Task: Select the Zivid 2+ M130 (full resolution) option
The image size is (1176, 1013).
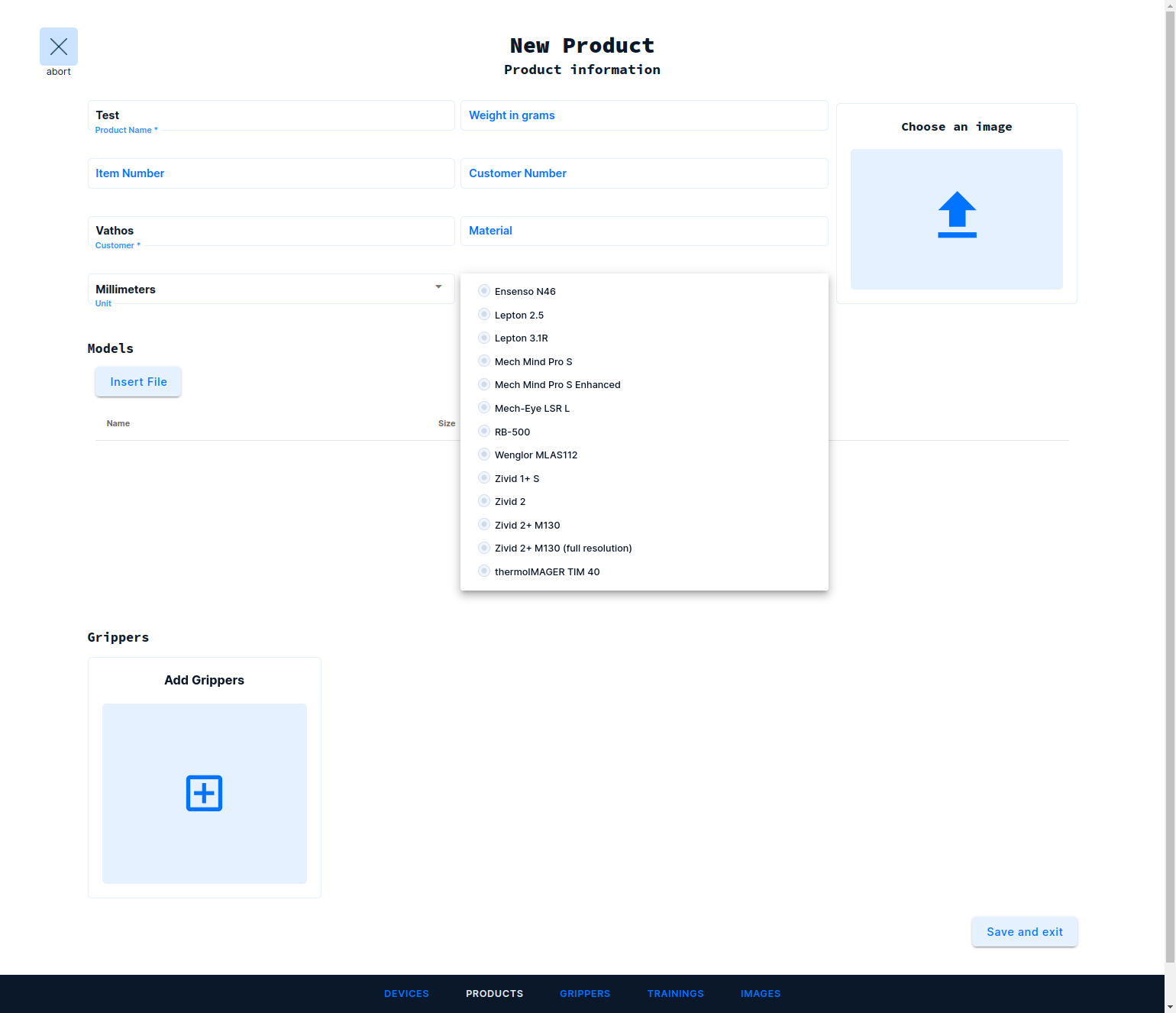Action: point(484,548)
